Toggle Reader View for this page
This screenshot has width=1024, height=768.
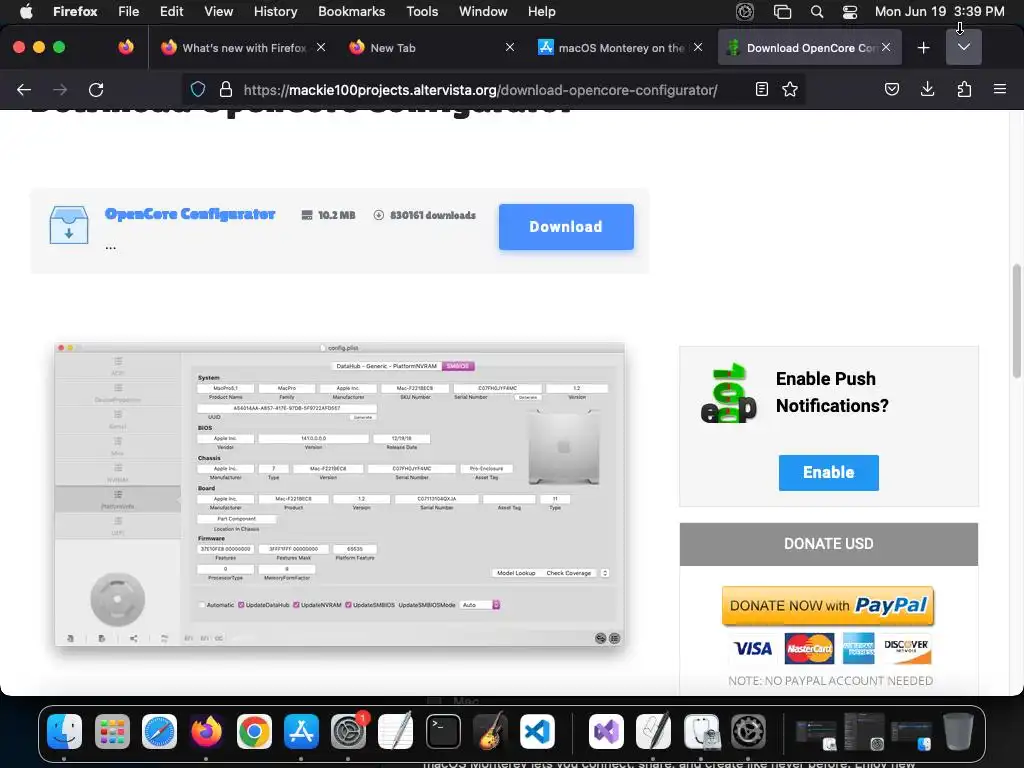click(761, 89)
